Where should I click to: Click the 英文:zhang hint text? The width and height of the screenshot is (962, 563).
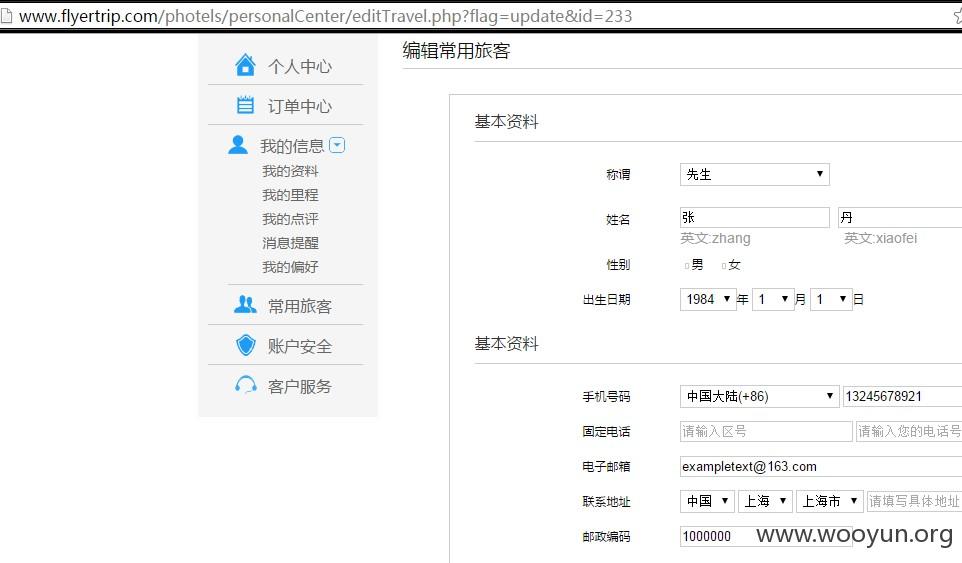tap(715, 238)
